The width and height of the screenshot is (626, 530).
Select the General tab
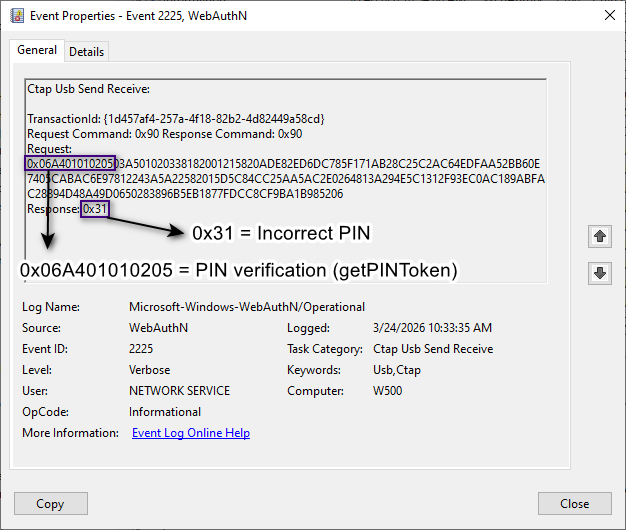37,50
